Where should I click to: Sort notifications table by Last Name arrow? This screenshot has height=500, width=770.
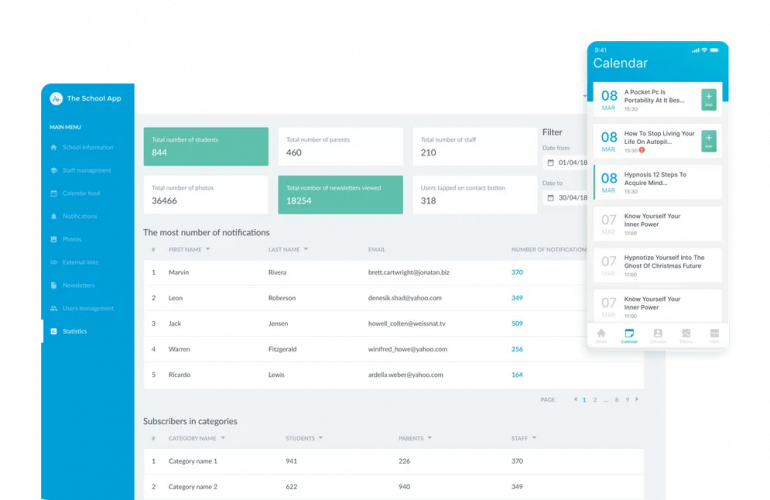point(306,250)
